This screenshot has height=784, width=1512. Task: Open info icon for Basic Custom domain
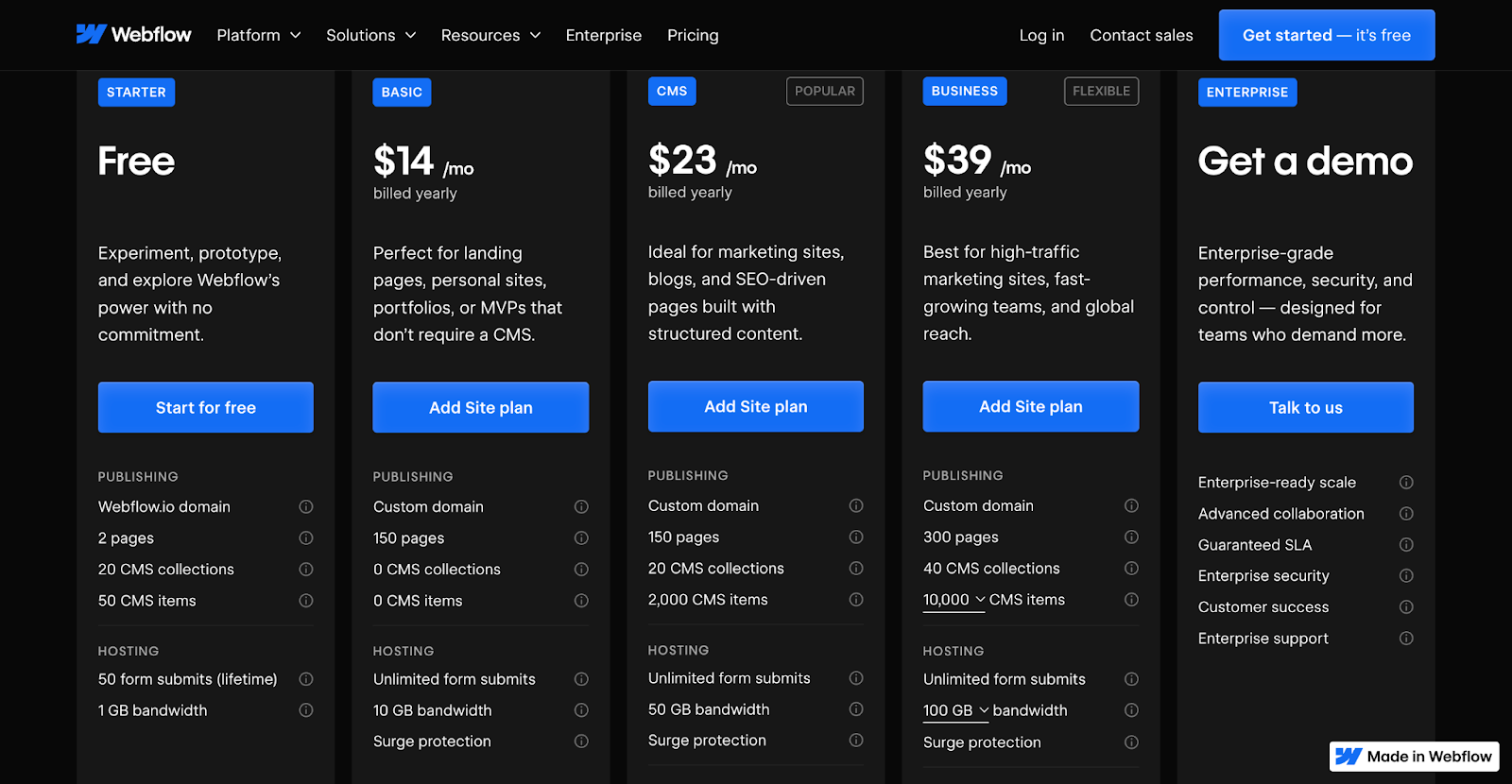coord(581,507)
